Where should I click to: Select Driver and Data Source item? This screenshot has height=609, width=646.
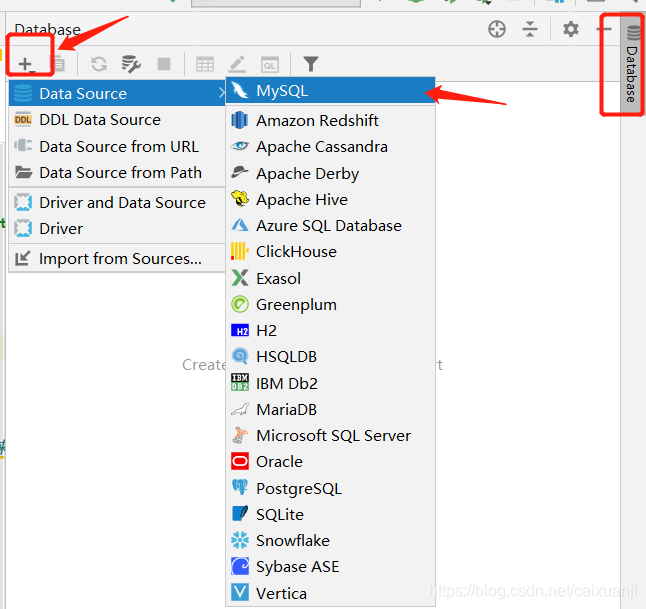point(117,202)
